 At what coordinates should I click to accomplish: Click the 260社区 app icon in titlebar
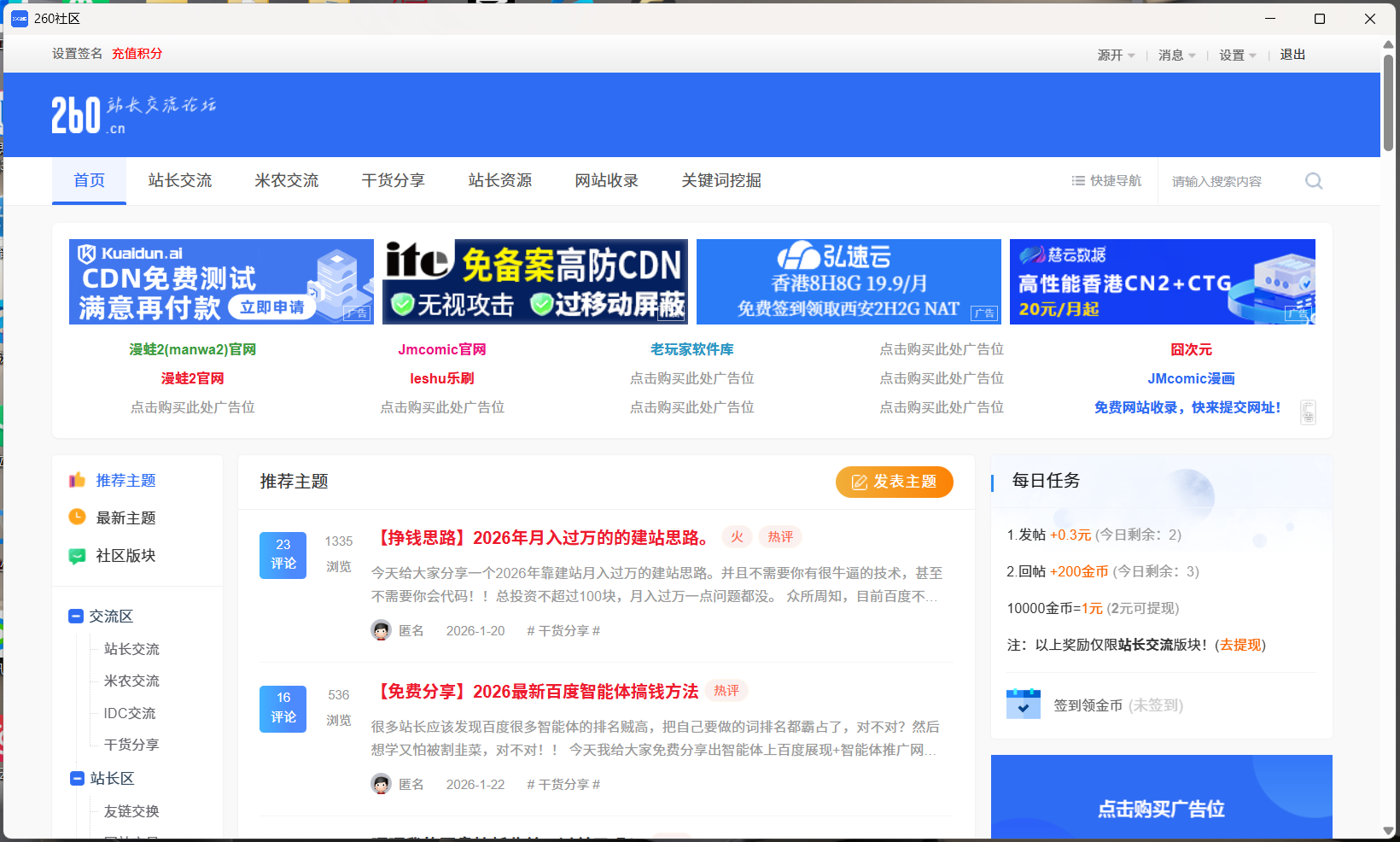[19, 18]
